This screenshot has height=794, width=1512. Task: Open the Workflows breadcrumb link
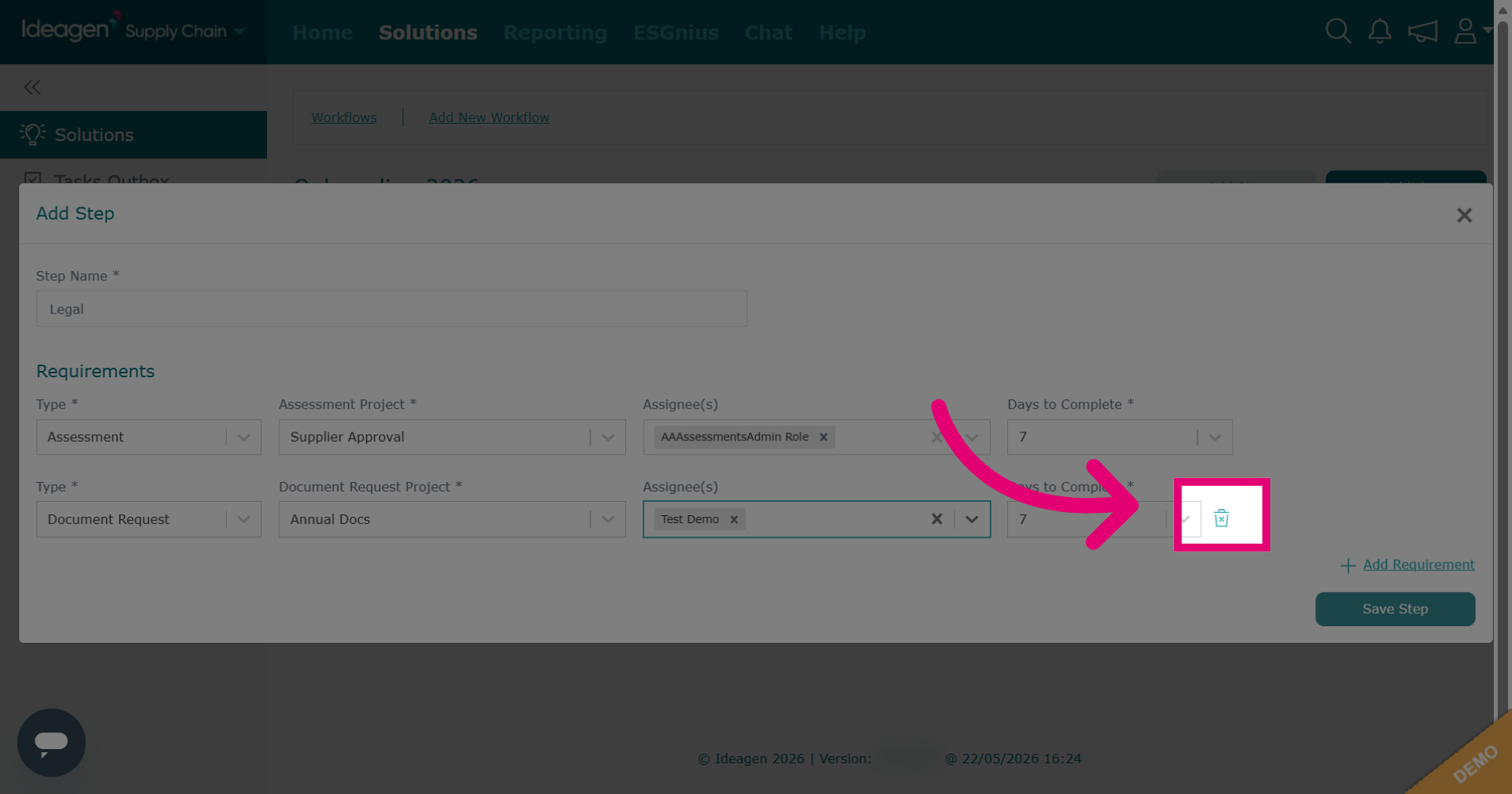click(x=344, y=117)
